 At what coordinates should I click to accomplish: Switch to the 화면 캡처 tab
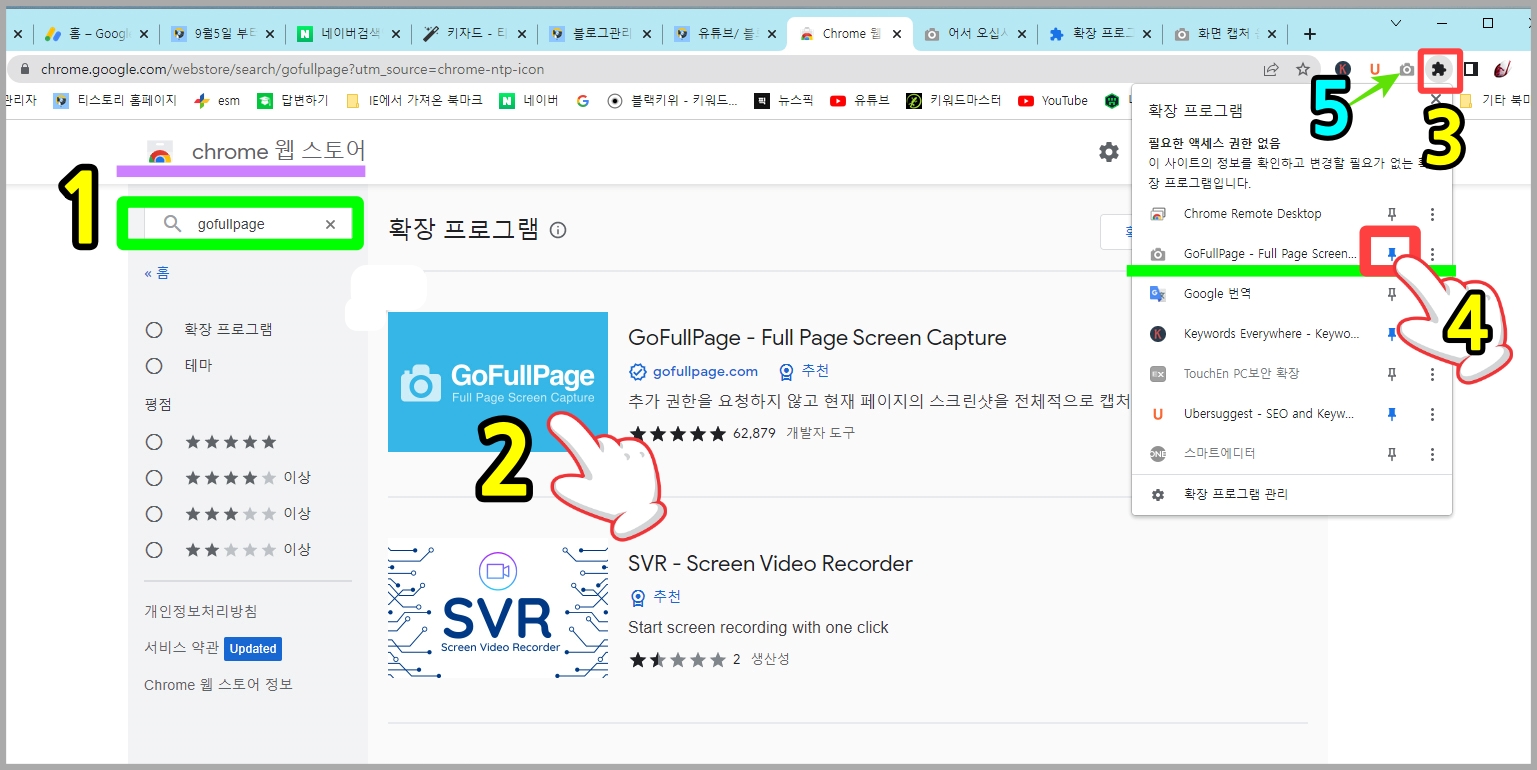[1225, 34]
